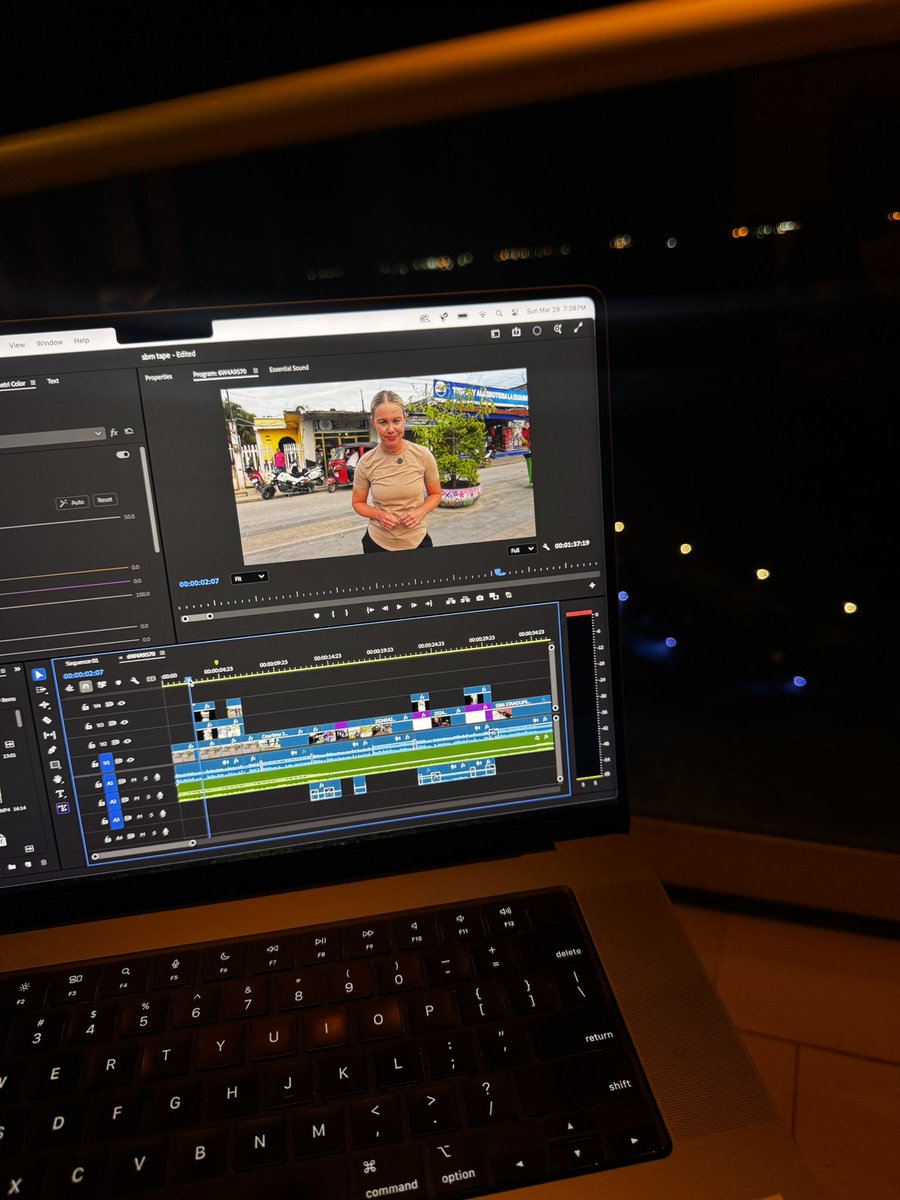Toggle V4 track output eye
This screenshot has width=900, height=1200.
121,703
